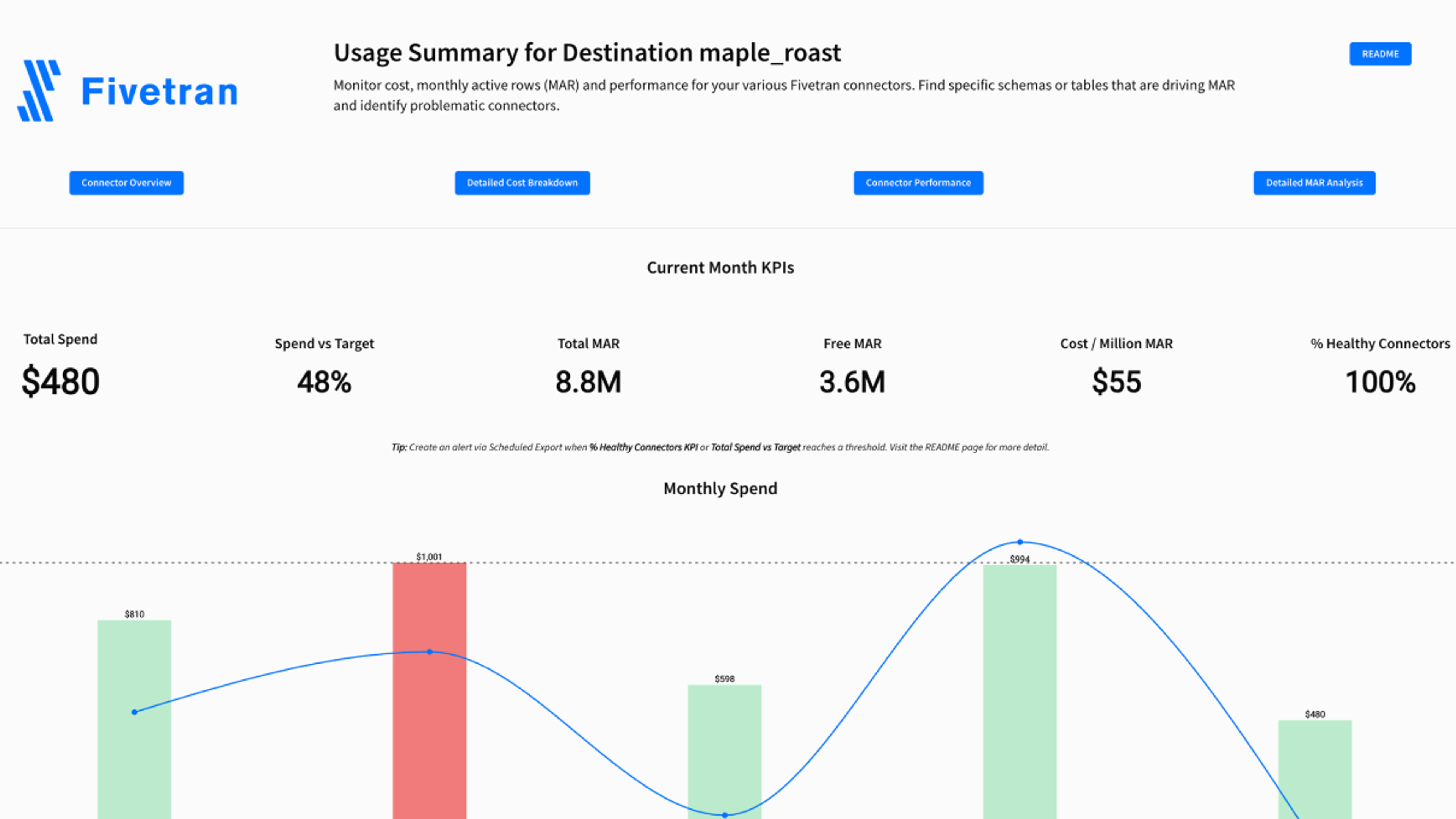Click the Fivetran wordmark text
The image size is (1456, 819).
tap(159, 91)
